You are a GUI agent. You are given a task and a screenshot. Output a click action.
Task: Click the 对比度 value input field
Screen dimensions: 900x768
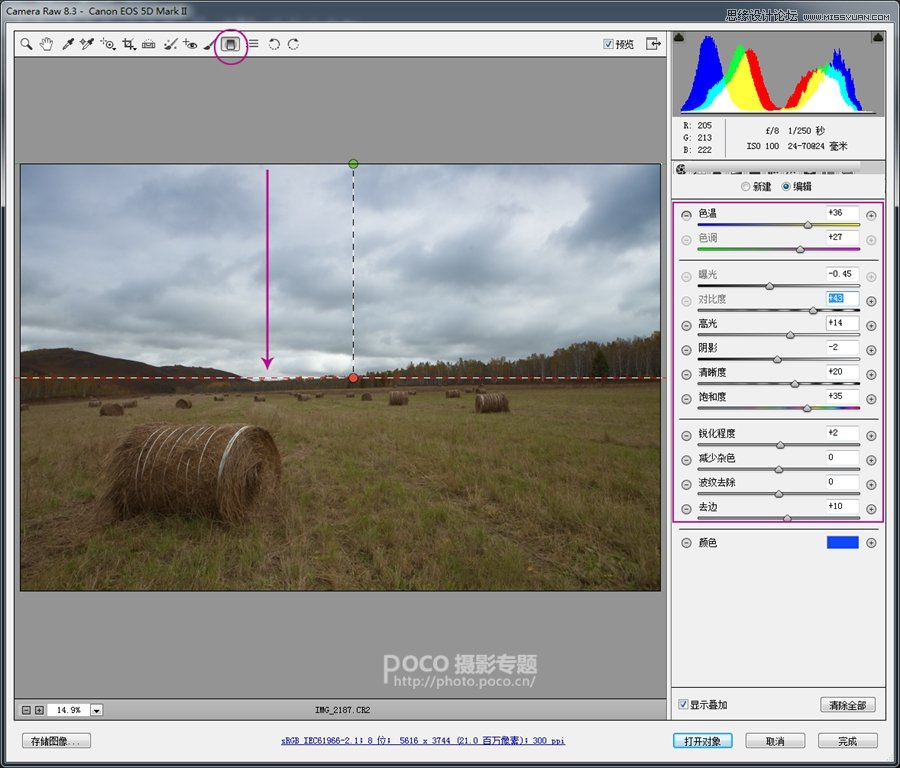[x=842, y=299]
